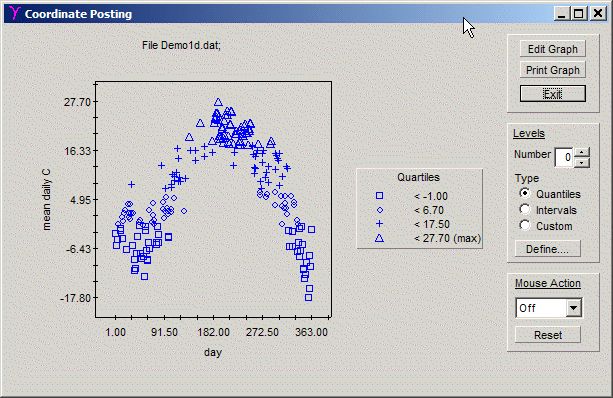This screenshot has width=613, height=398.
Task: Select the Custom radio button
Action: coord(525,225)
